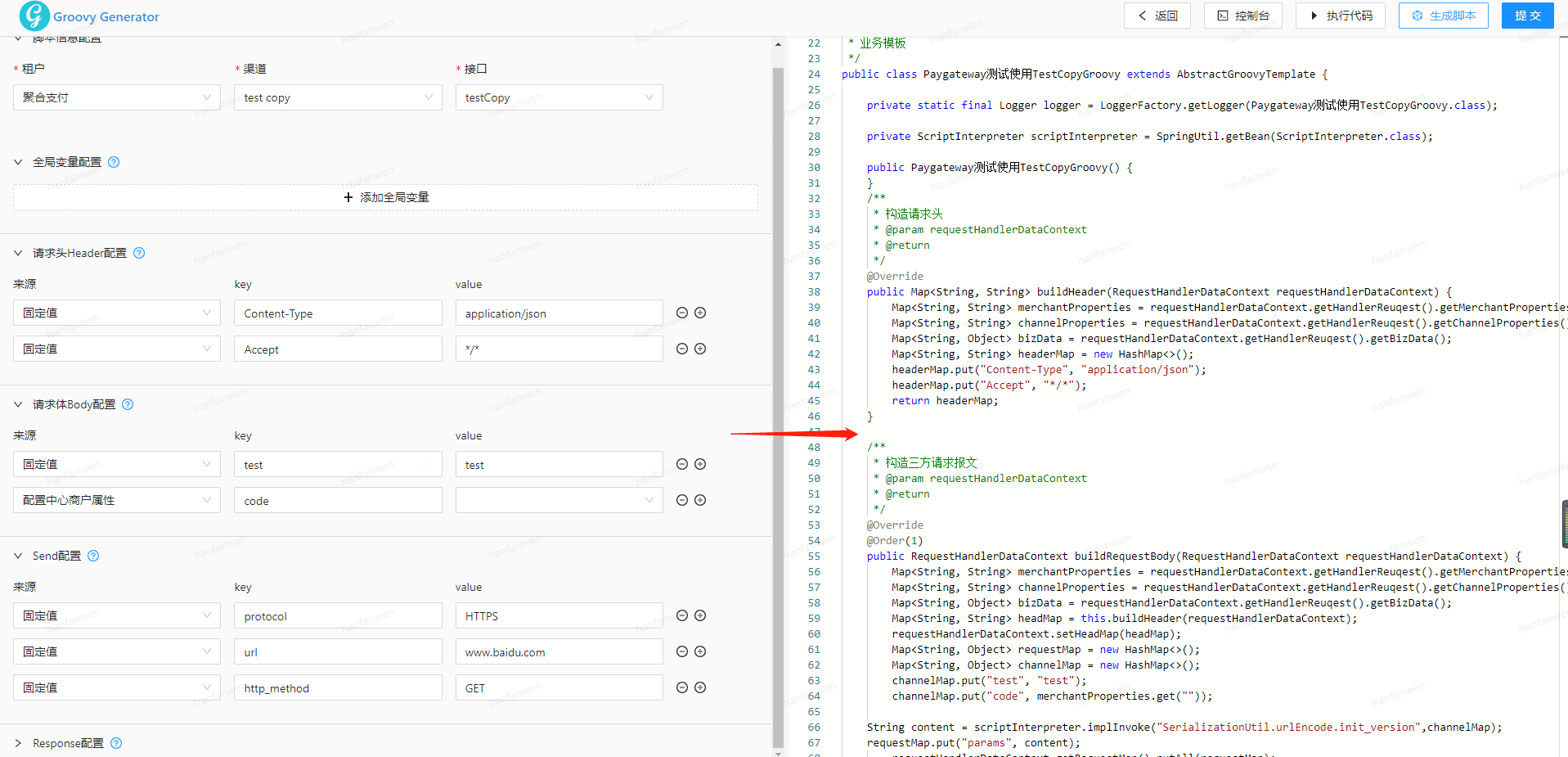
Task: Edit the http_method key field
Action: [338, 687]
